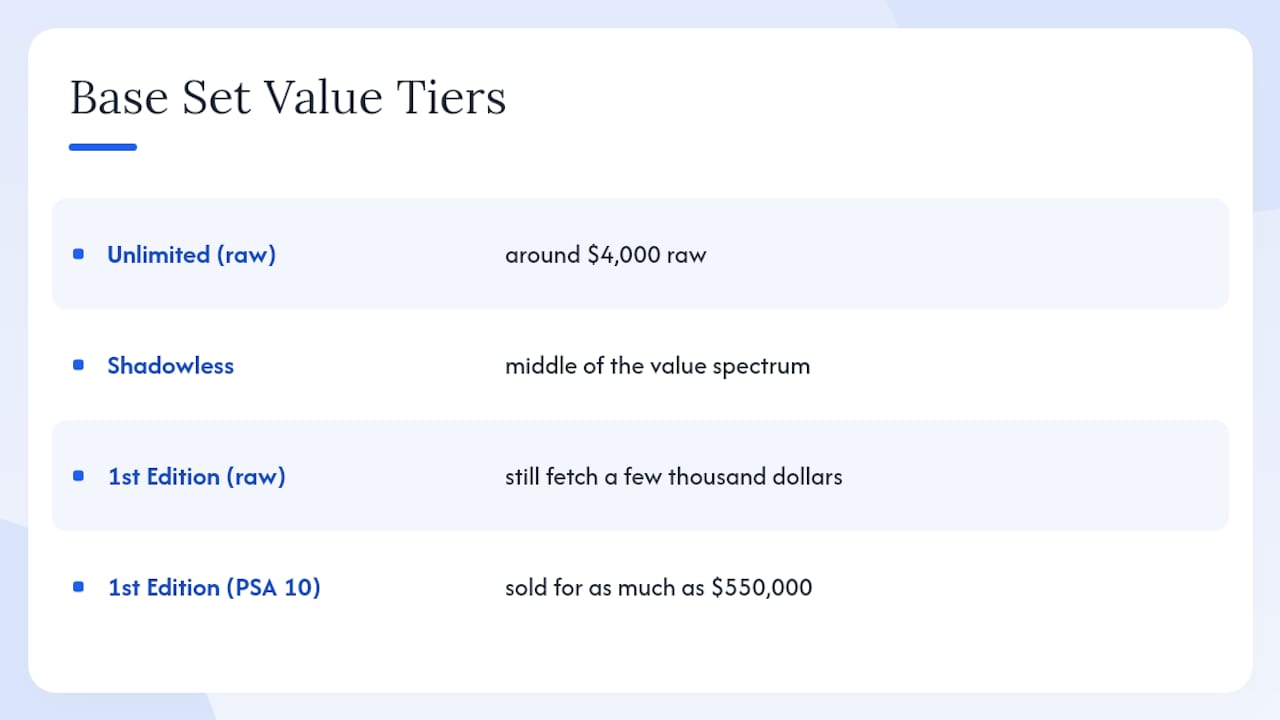The width and height of the screenshot is (1280, 720).
Task: Click 'middle of the value spectrum' text
Action: point(657,366)
